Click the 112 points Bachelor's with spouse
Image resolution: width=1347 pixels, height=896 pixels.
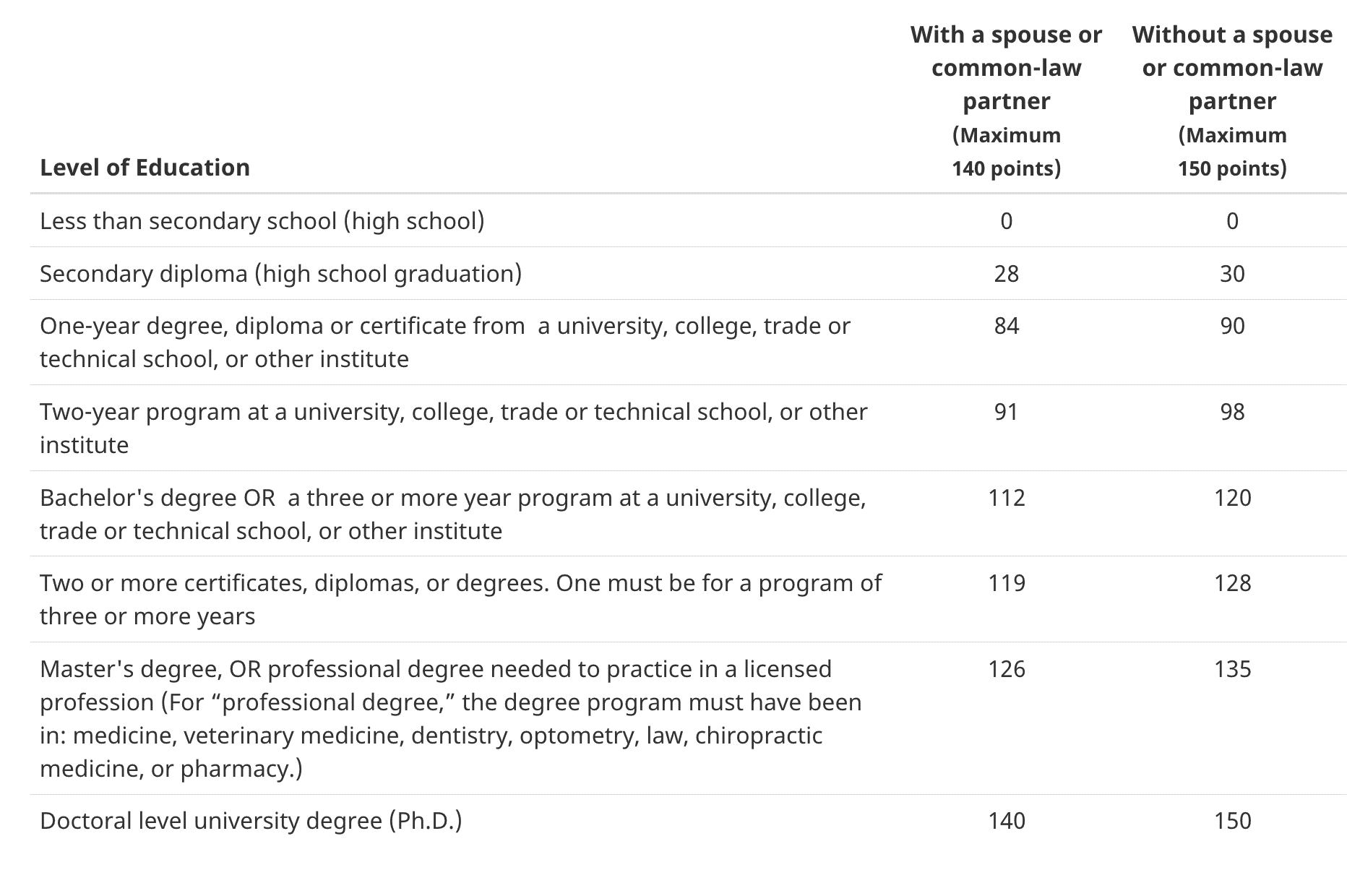(1006, 498)
